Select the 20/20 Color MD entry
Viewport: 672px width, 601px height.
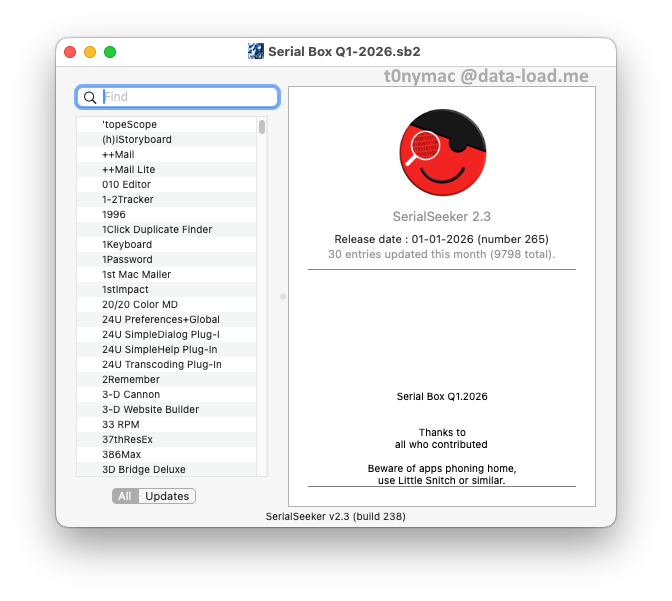(167, 304)
